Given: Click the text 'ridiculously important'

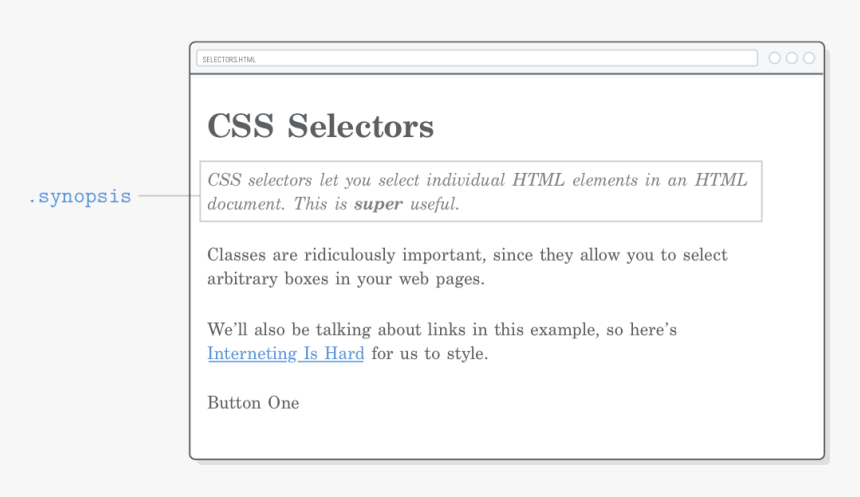Looking at the screenshot, I should (x=394, y=255).
